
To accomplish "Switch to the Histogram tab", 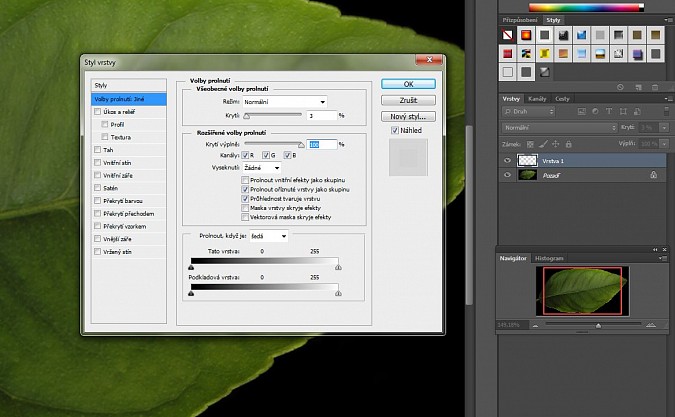I will [x=549, y=258].
